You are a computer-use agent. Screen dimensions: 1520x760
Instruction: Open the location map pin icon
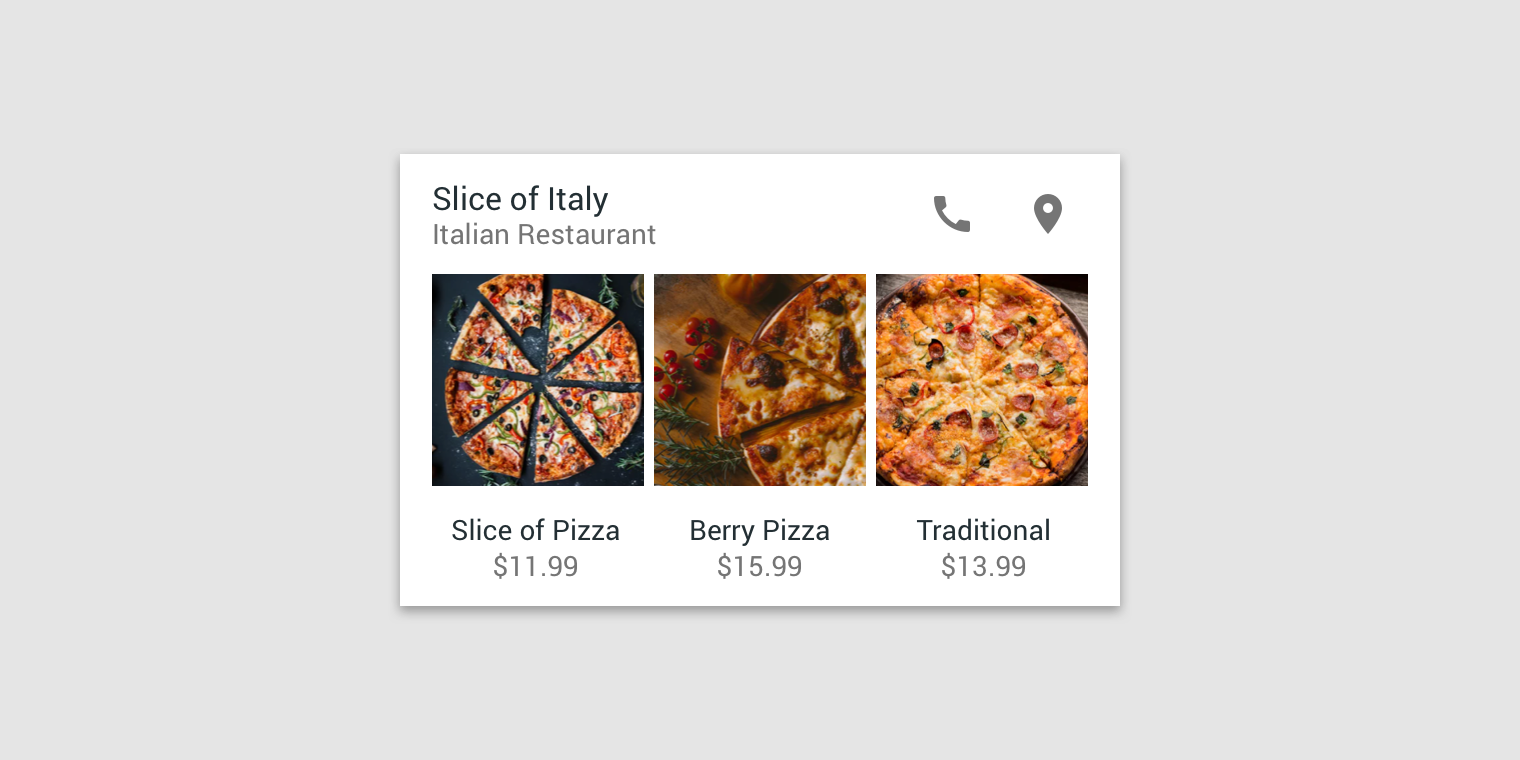pos(1047,214)
